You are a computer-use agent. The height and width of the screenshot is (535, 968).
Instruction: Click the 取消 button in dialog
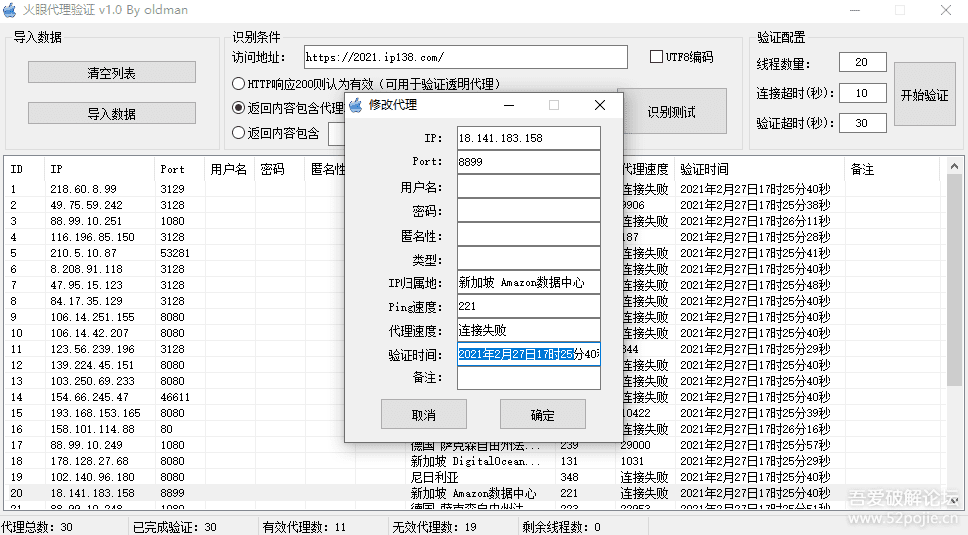pos(423,414)
